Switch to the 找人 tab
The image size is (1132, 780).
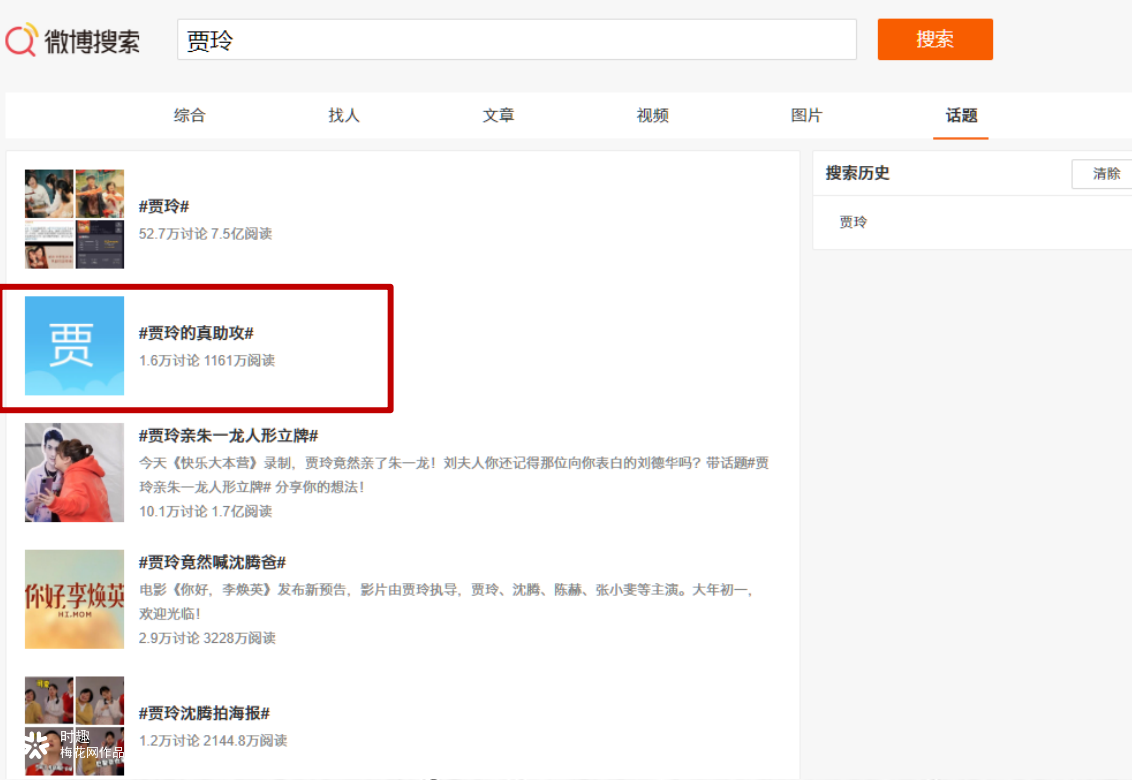point(344,116)
